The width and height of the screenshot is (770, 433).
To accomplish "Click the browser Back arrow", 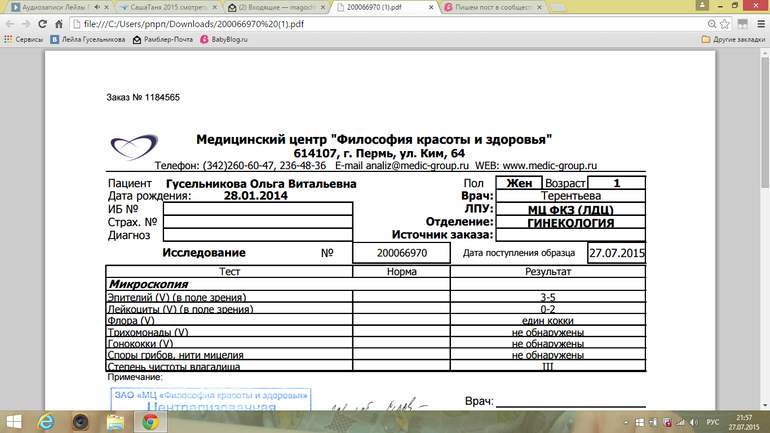I will 10,23.
